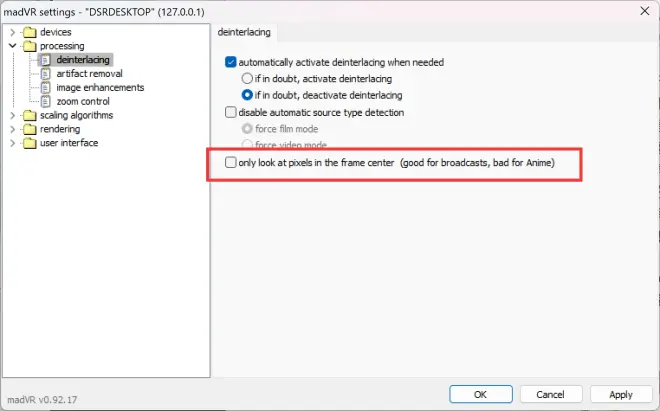
Task: Click the scaling algorithms folder icon
Action: pyautogui.click(x=29, y=115)
